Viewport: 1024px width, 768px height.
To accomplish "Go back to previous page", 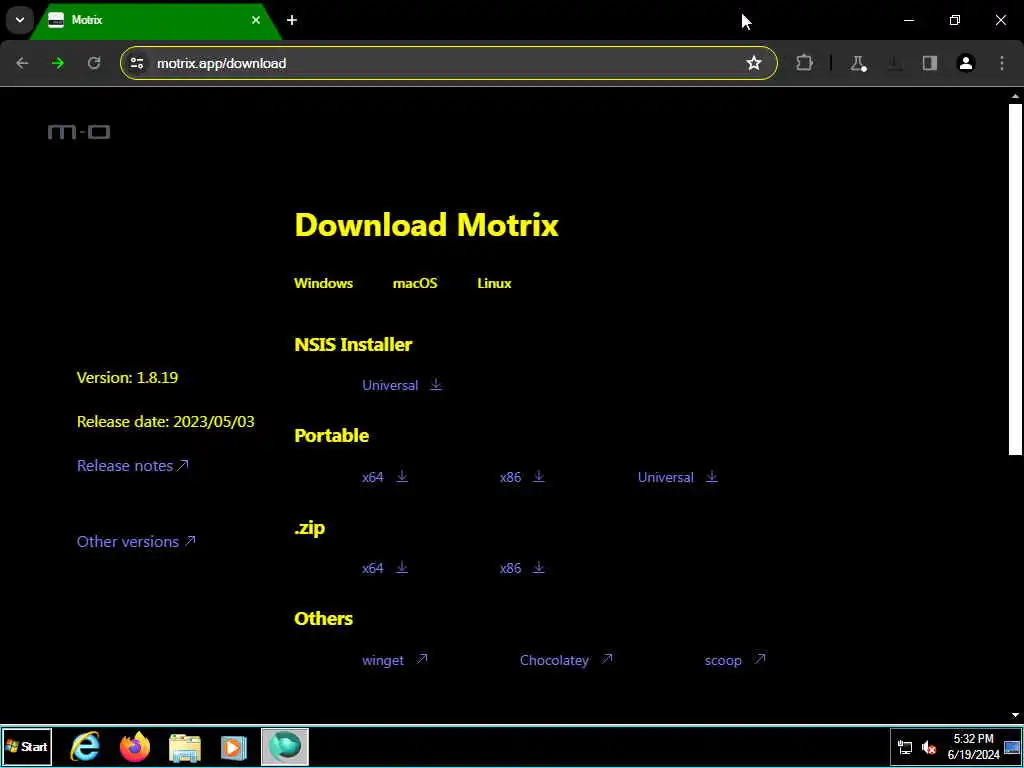I will click(x=22, y=63).
